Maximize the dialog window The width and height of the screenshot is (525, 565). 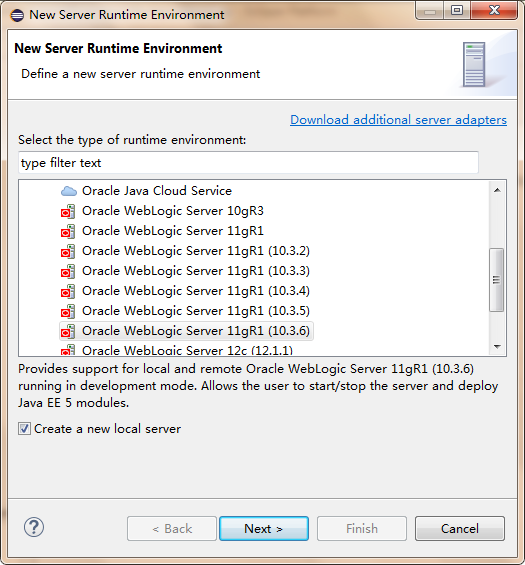pyautogui.click(x=457, y=11)
